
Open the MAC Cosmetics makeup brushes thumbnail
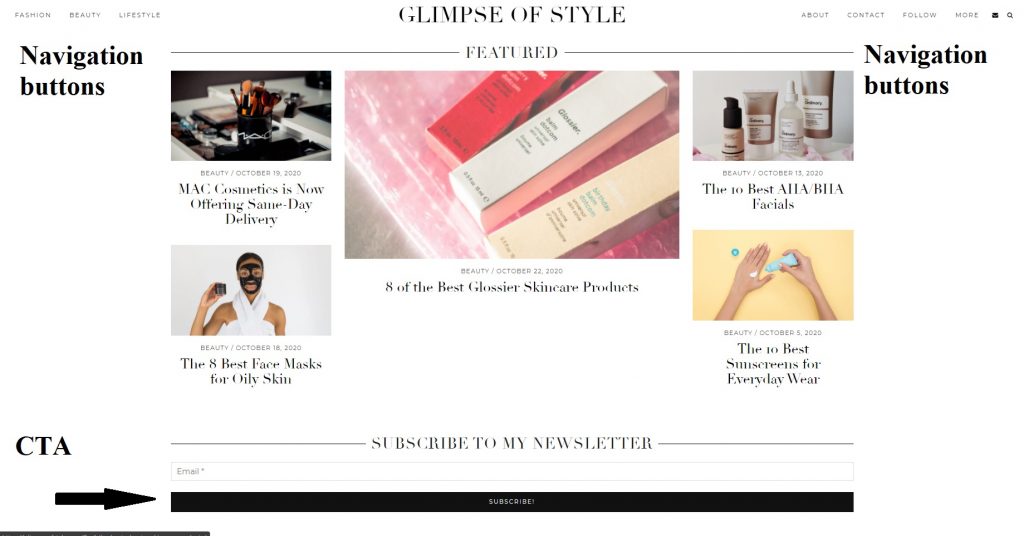tap(251, 116)
